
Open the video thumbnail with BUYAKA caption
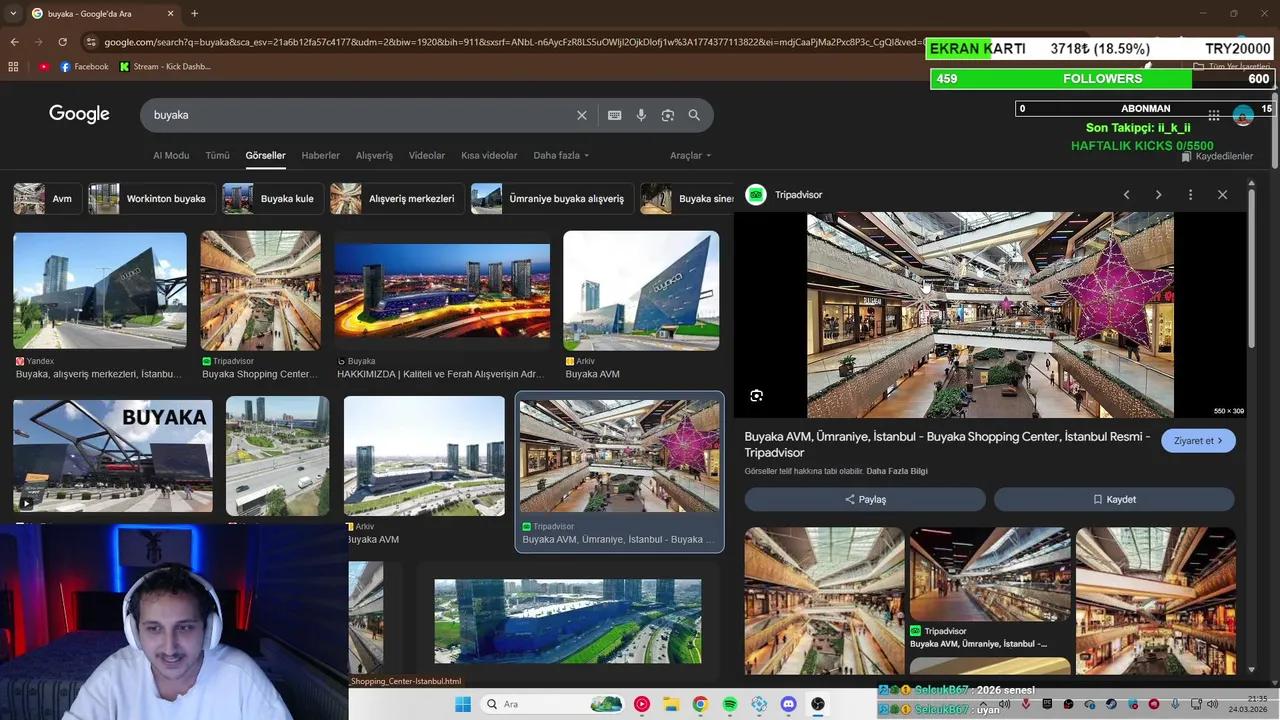[x=113, y=456]
